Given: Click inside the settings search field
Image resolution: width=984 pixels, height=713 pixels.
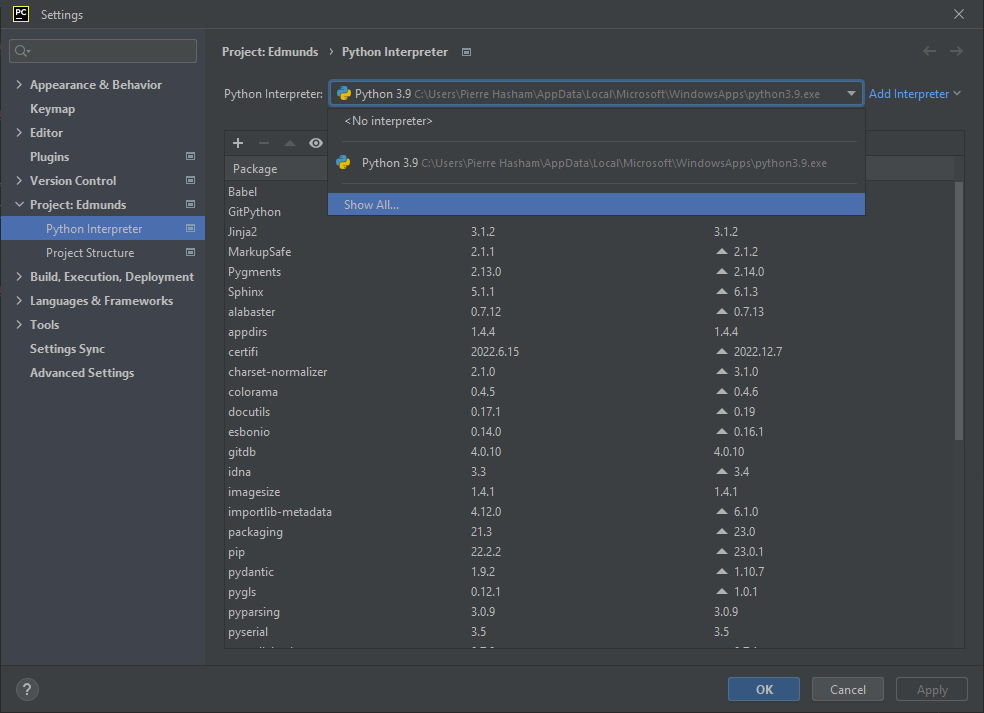Looking at the screenshot, I should click(x=103, y=51).
